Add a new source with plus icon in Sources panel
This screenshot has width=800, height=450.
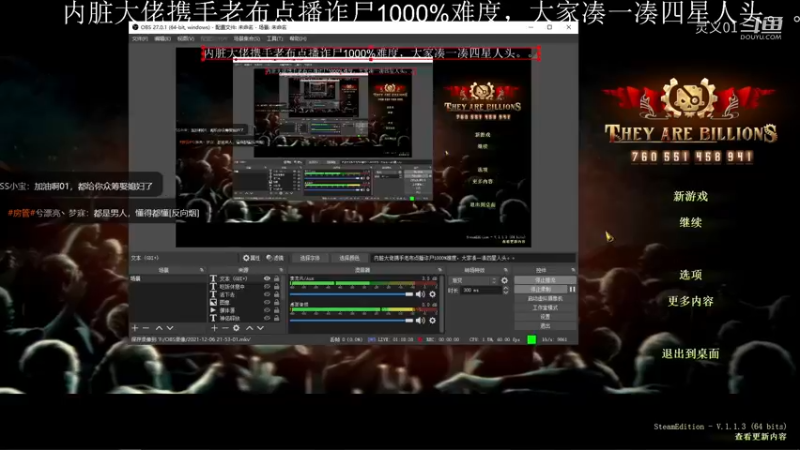[x=214, y=328]
